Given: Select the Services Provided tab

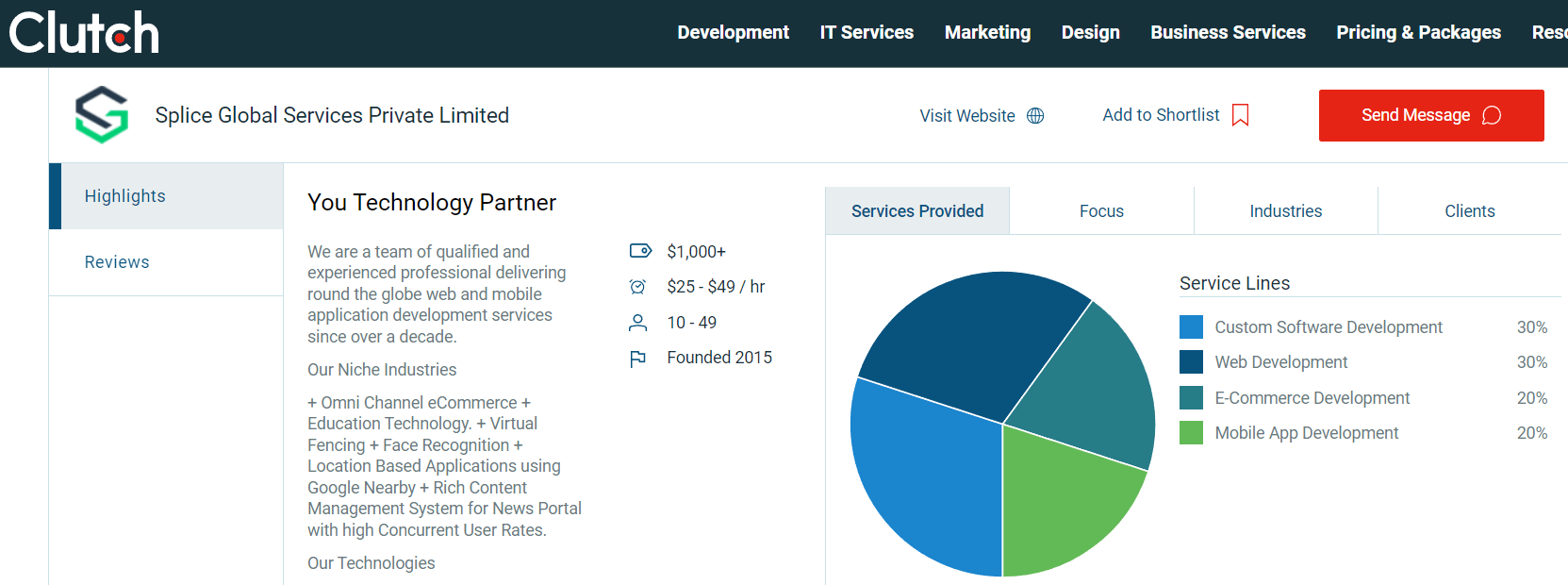Looking at the screenshot, I should coord(917,211).
